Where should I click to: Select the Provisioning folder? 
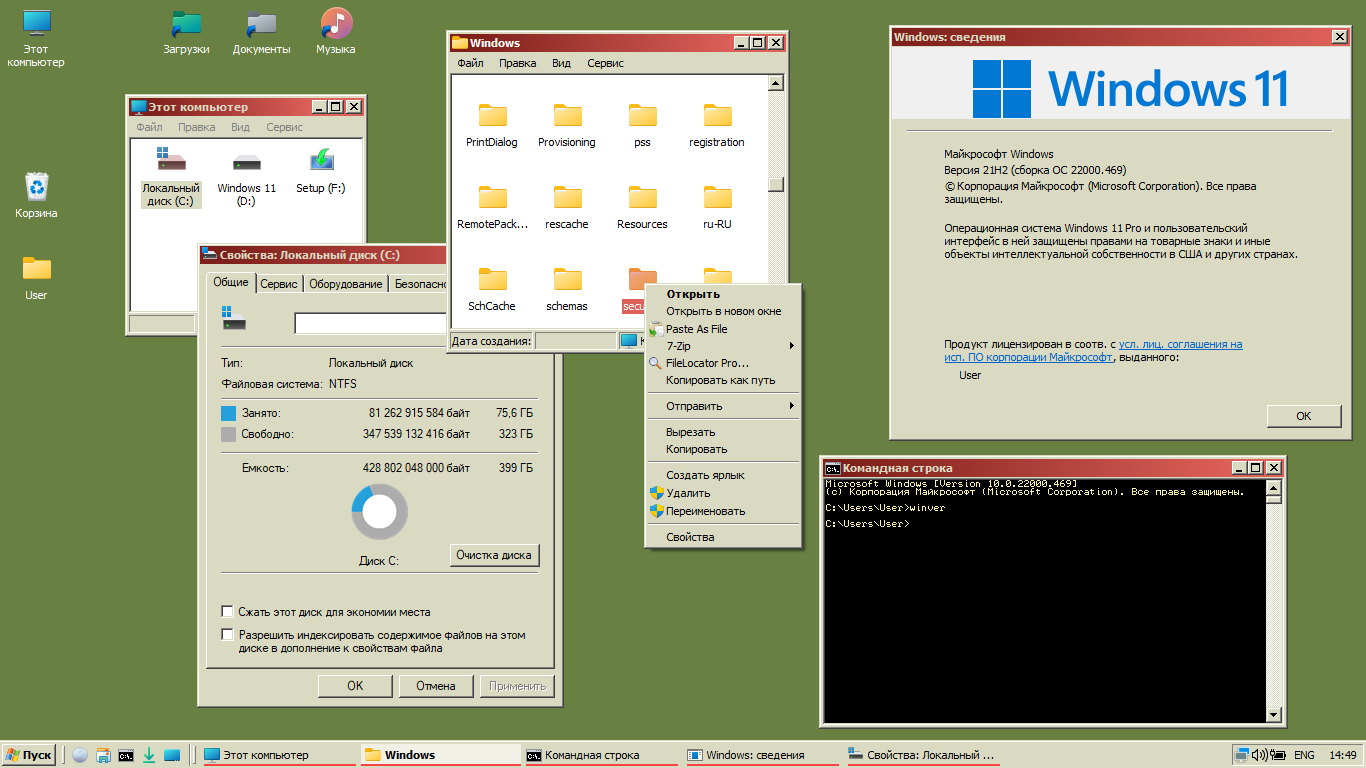click(x=567, y=125)
